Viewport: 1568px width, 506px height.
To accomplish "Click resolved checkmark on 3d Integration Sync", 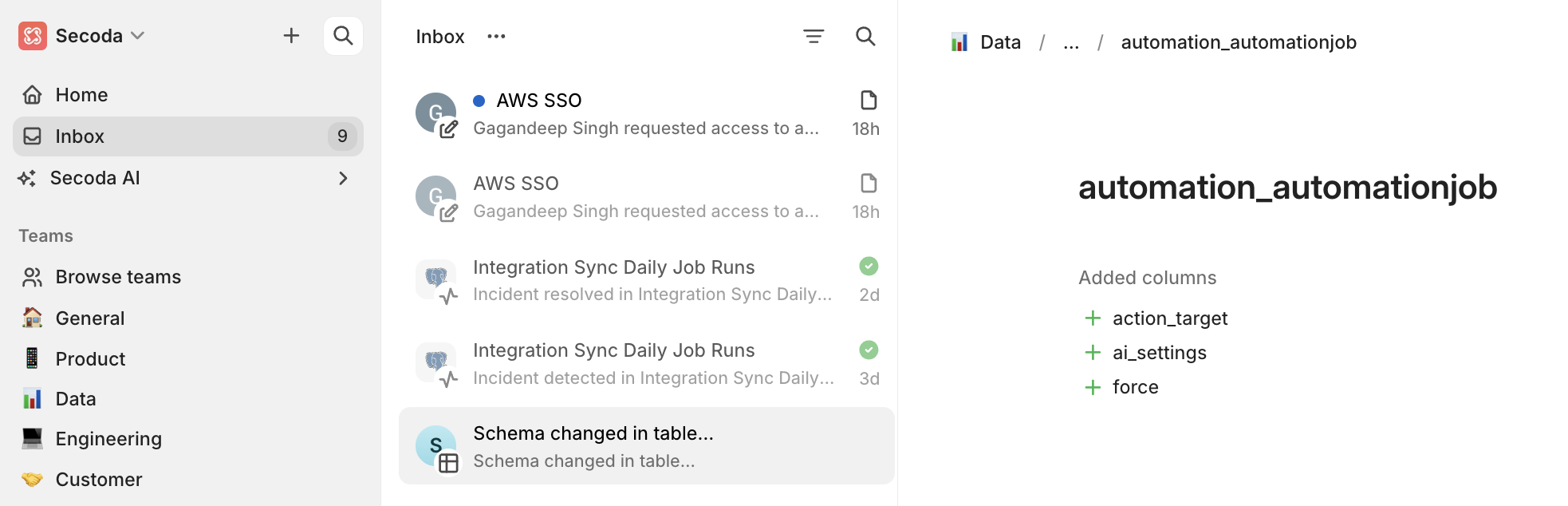I will pos(869,350).
